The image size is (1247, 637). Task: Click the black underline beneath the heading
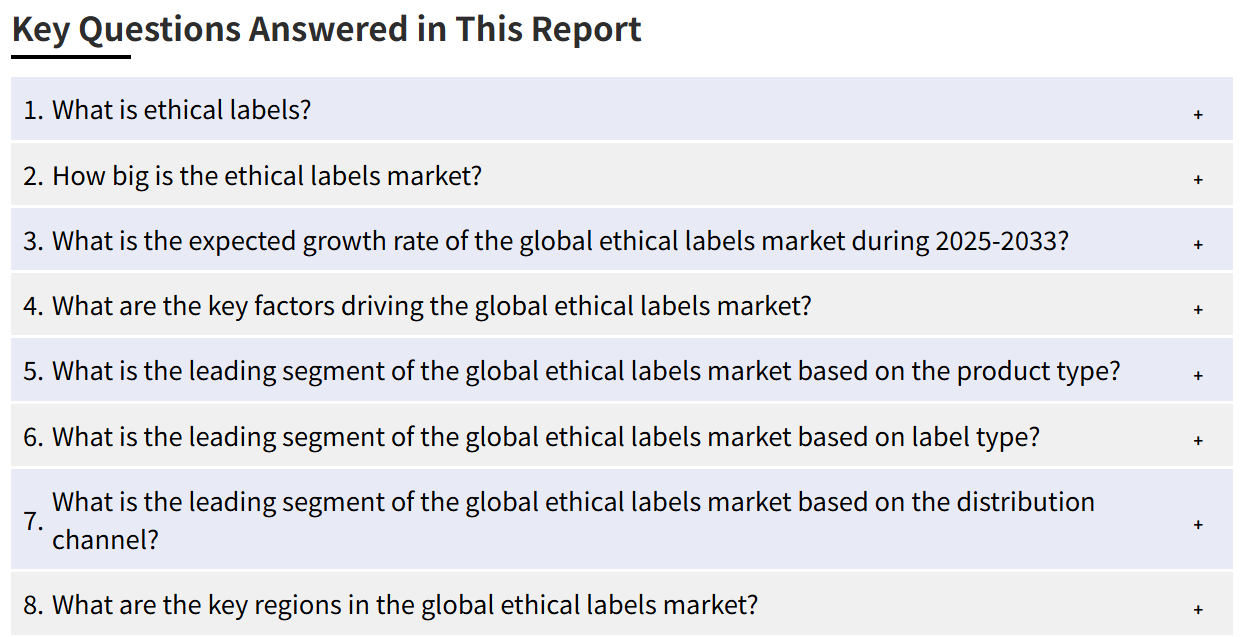71,57
